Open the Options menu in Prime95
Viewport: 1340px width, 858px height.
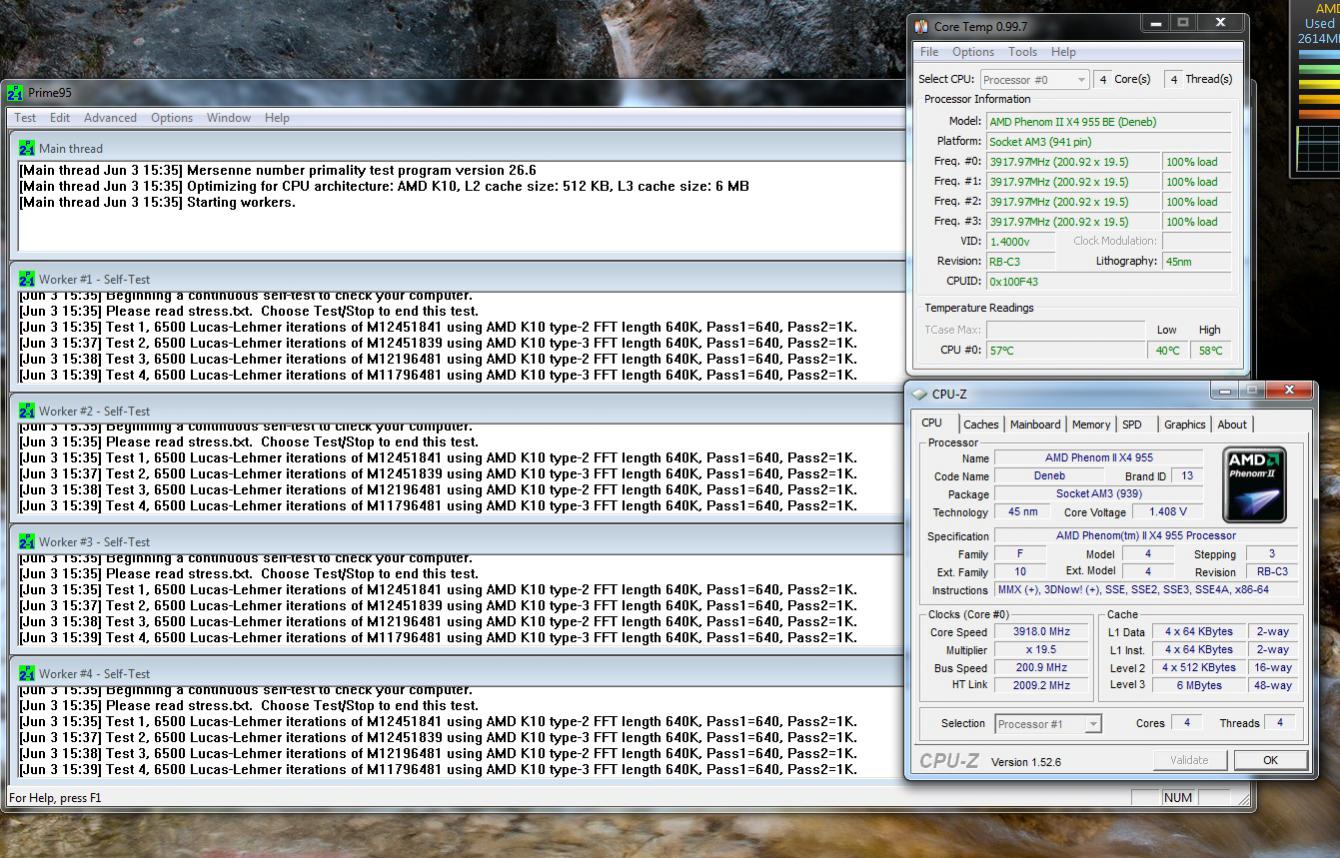(x=172, y=118)
